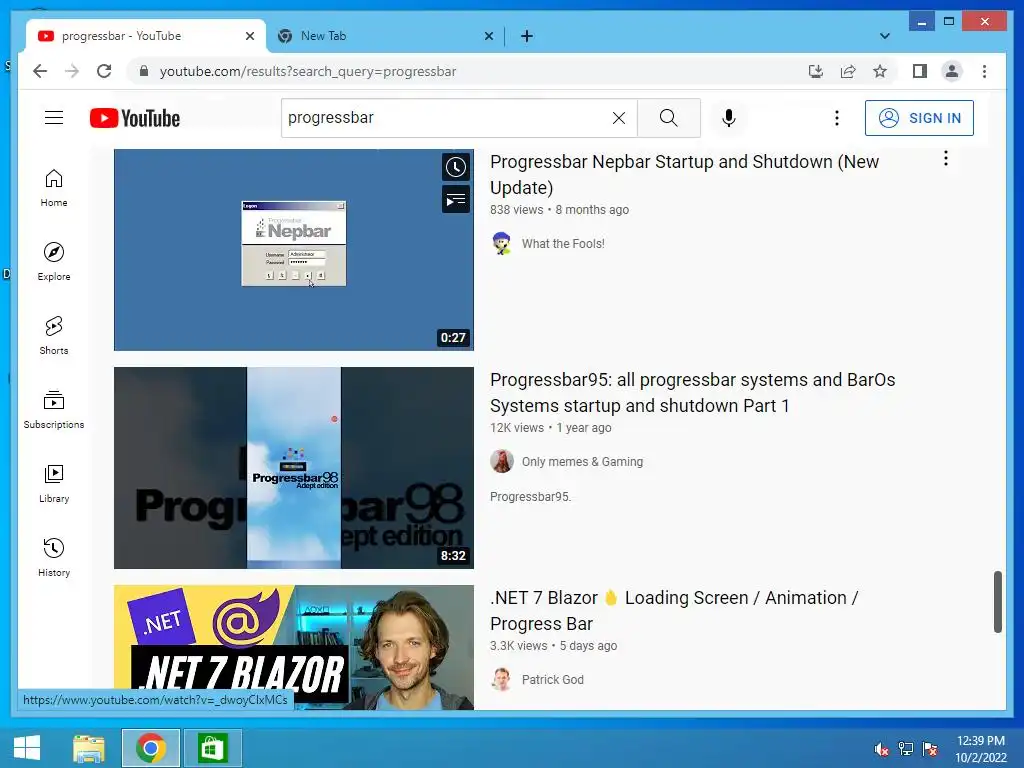Open Explore in the sidebar
Image resolution: width=1024 pixels, height=768 pixels.
54,262
